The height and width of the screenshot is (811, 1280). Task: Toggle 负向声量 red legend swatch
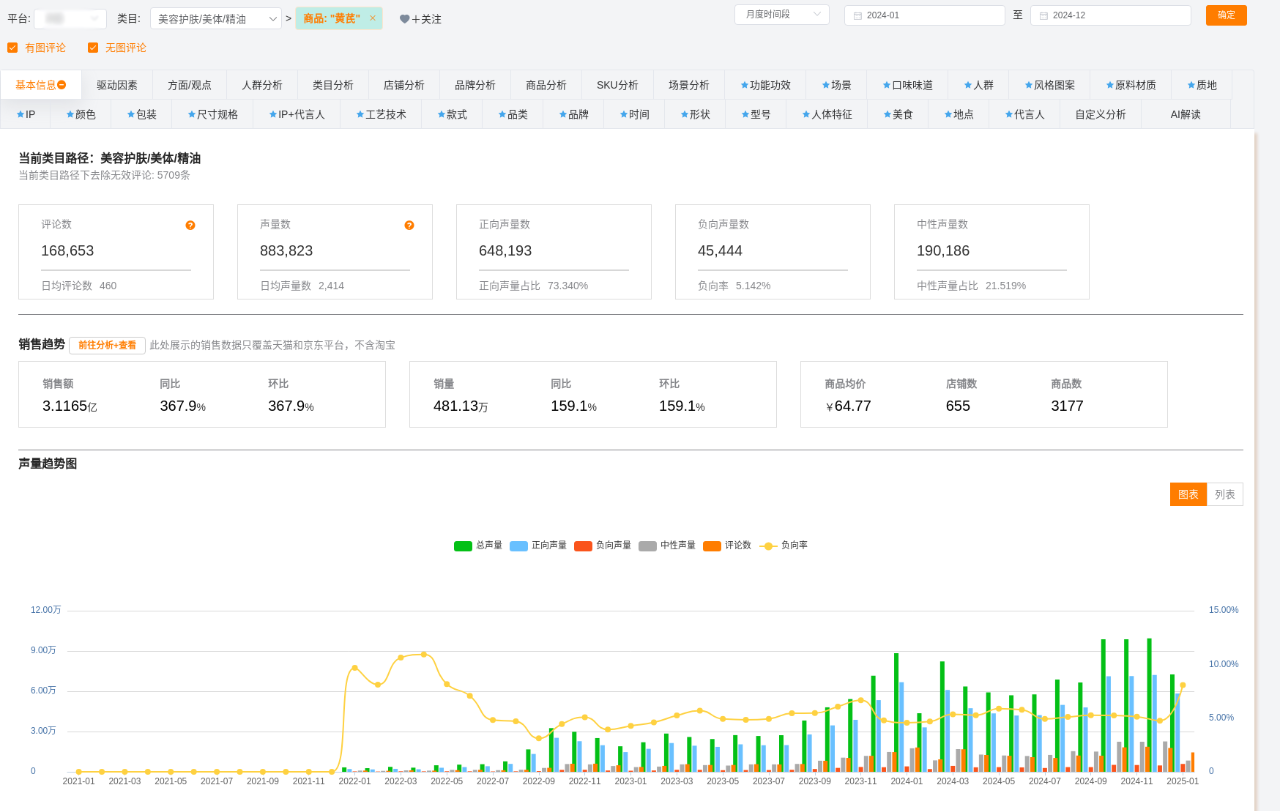click(583, 546)
